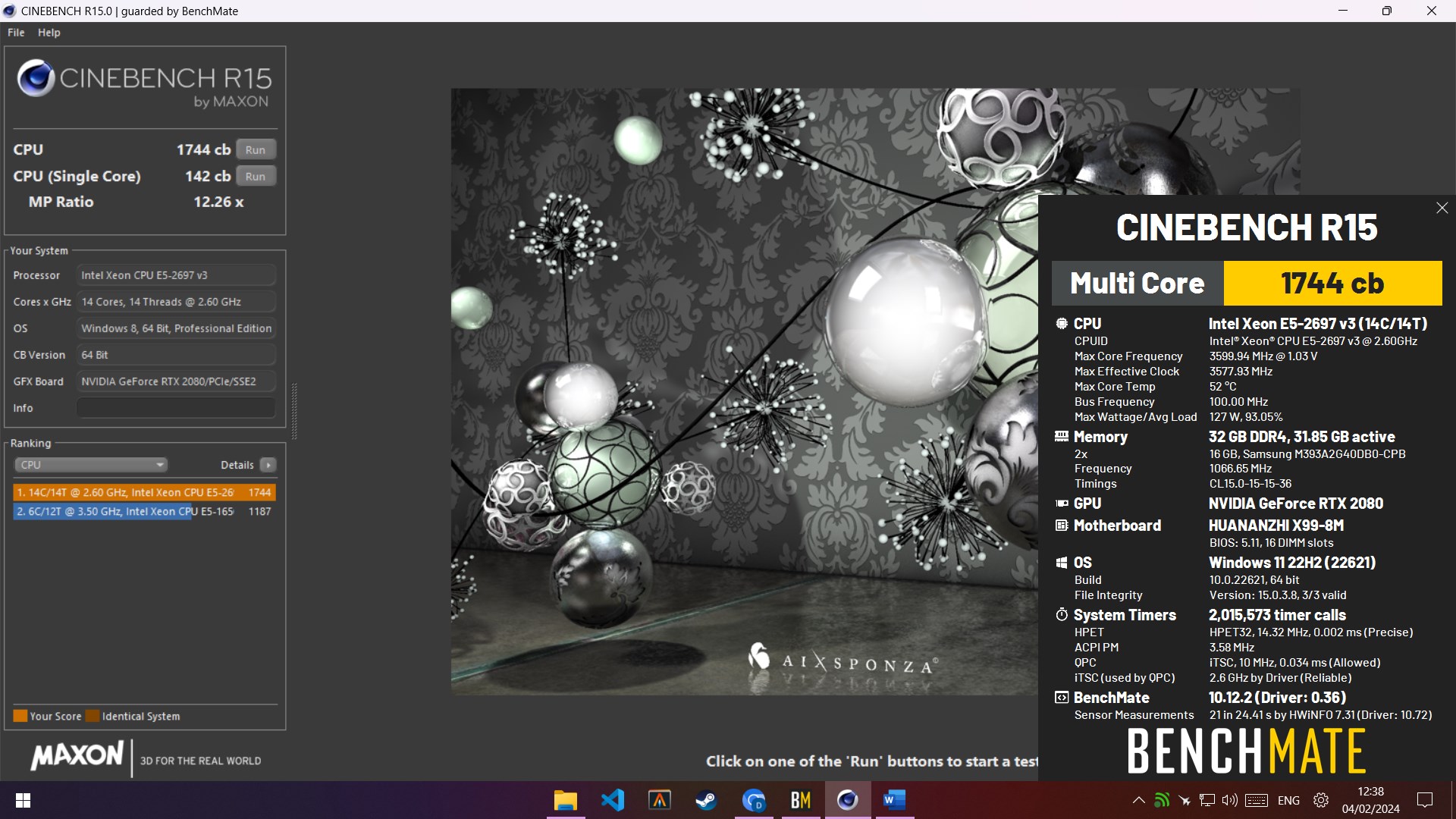Click the ENG language indicator
Viewport: 1456px width, 819px height.
click(x=1288, y=800)
